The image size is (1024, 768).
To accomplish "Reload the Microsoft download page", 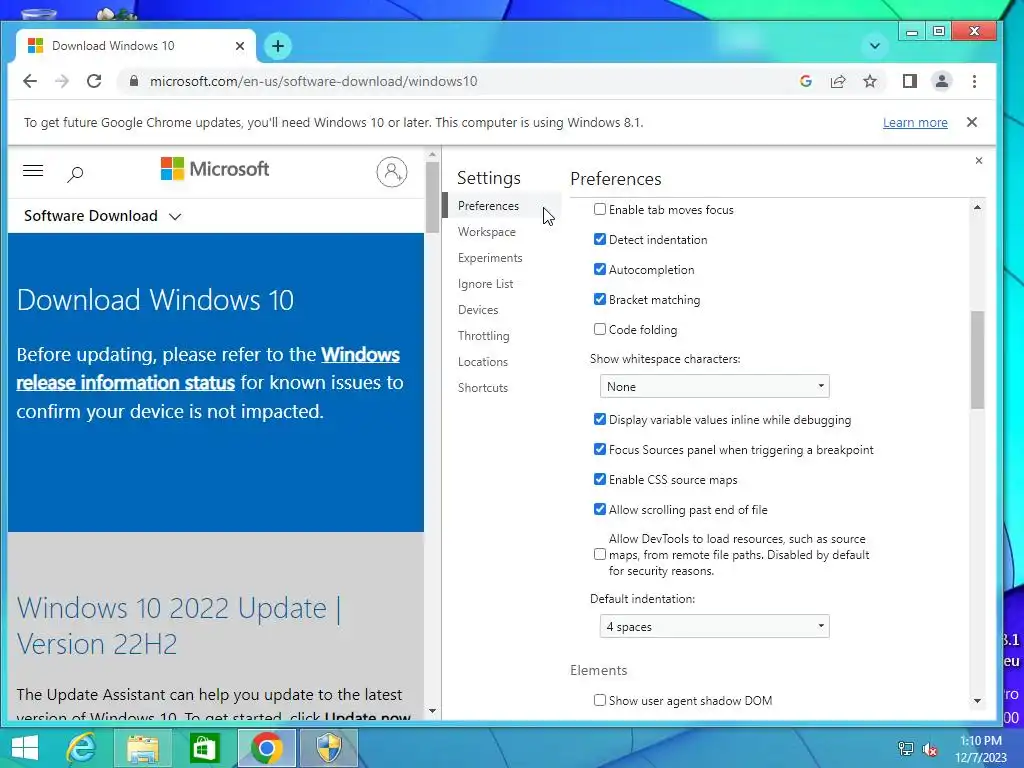I will 94,81.
